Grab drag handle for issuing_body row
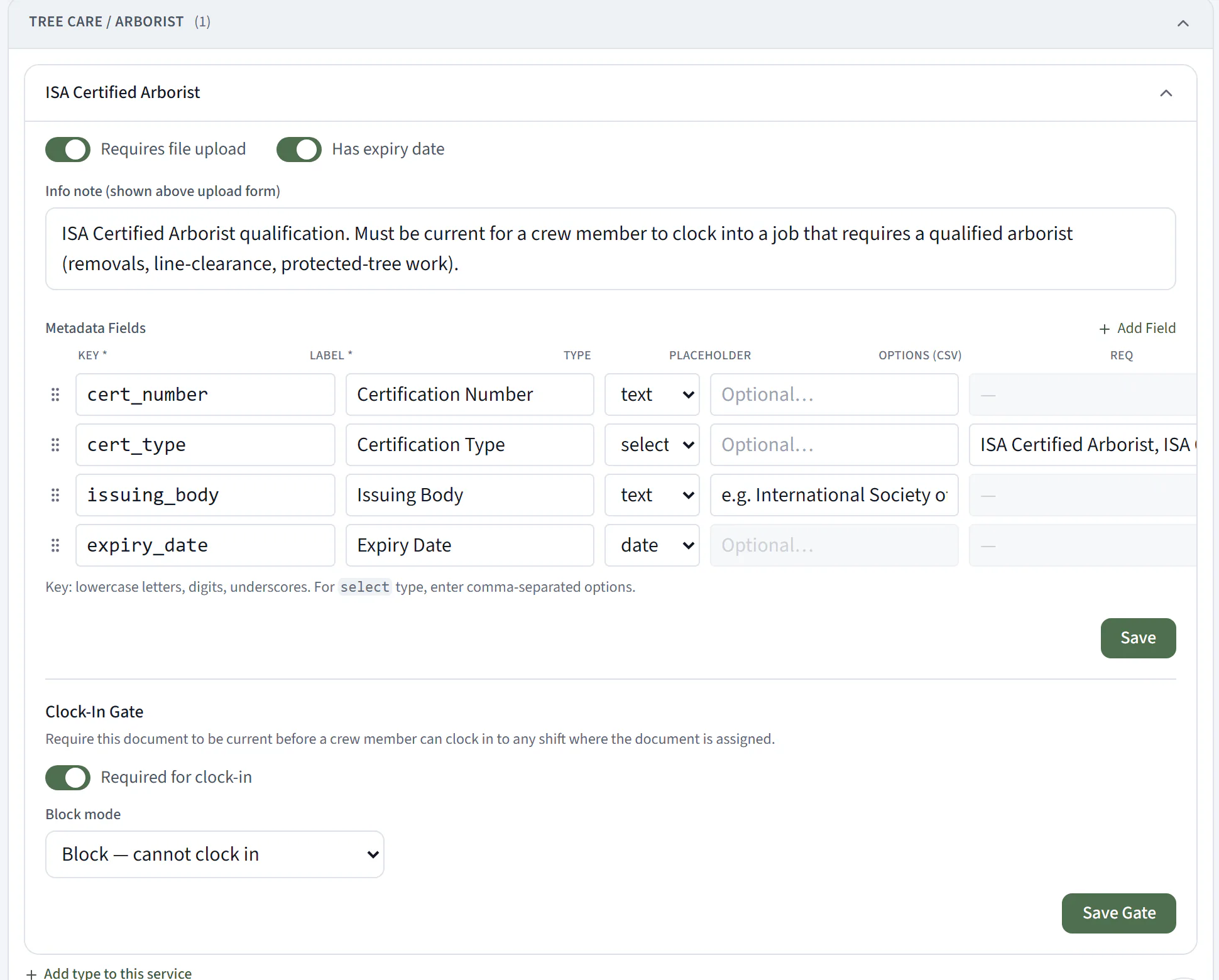The width and height of the screenshot is (1219, 980). pos(55,495)
